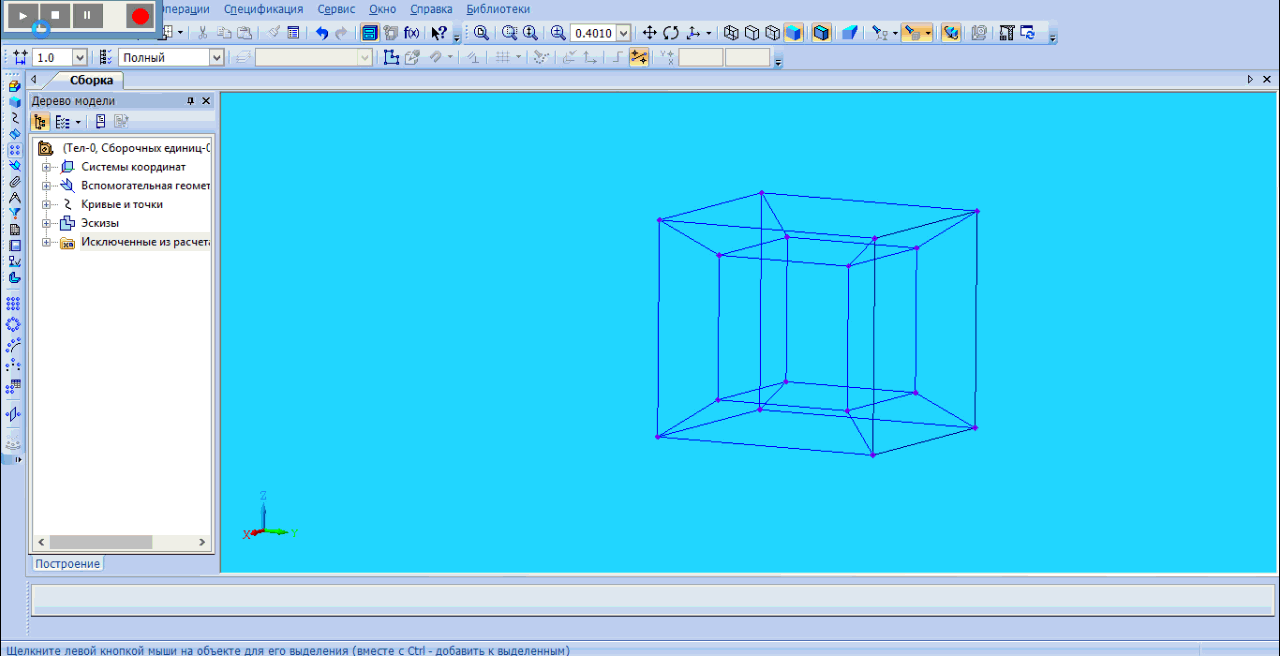Switch to wireframe display mode
1280x656 pixels.
(731, 33)
